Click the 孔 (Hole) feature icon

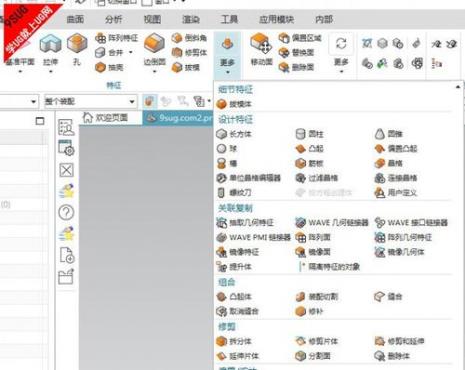click(77, 44)
